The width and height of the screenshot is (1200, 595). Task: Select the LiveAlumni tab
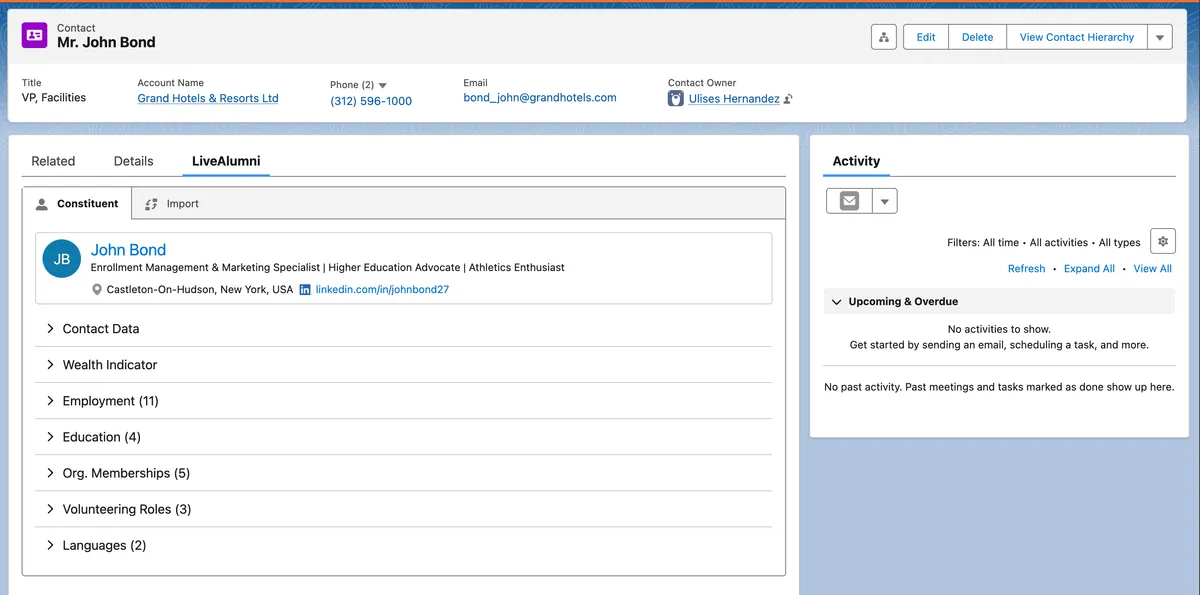[x=226, y=161]
